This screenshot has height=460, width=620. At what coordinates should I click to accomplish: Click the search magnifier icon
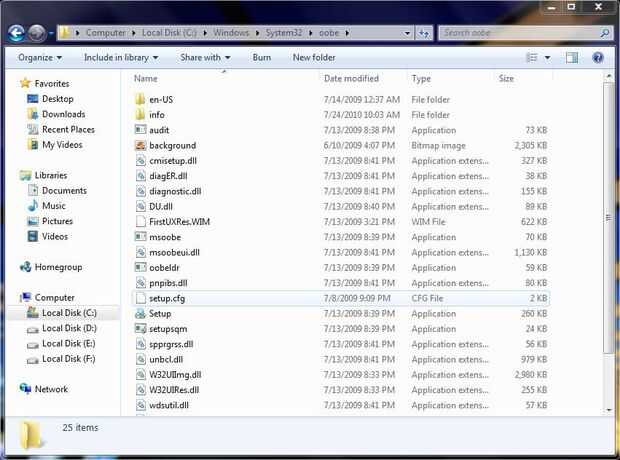point(605,33)
